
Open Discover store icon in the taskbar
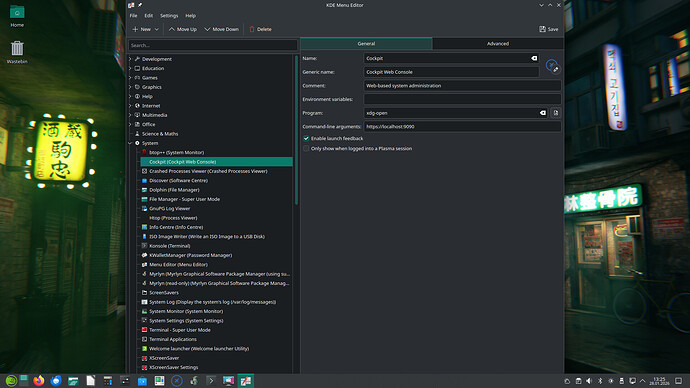(142, 381)
